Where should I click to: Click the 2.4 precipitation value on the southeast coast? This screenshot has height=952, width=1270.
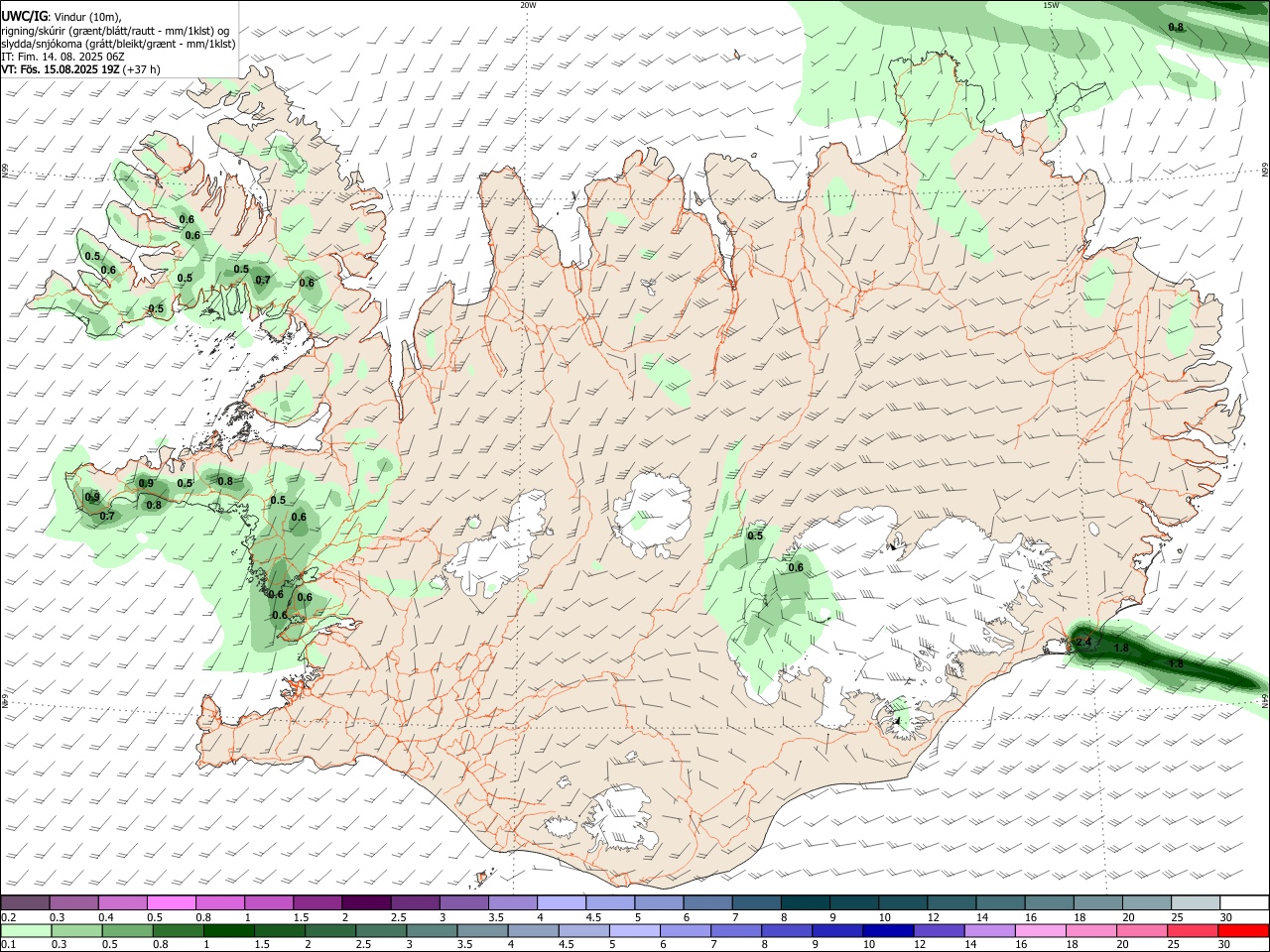[1082, 643]
